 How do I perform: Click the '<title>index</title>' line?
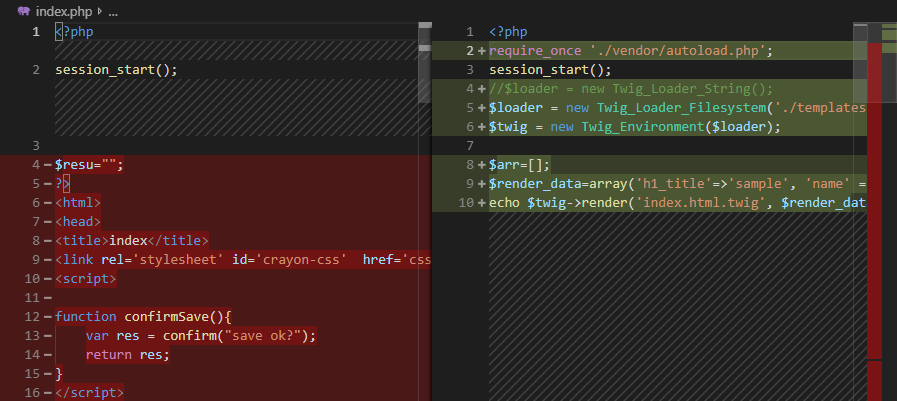[x=132, y=240]
